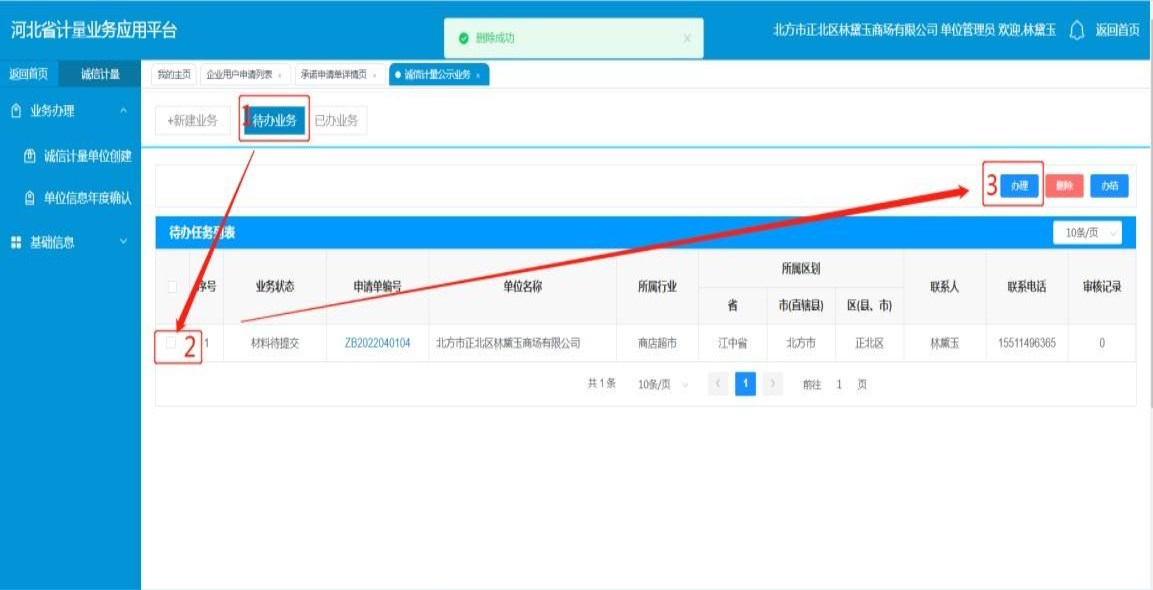1153x590 pixels.
Task: Switch to the 我的主页 tab
Action: click(x=173, y=75)
